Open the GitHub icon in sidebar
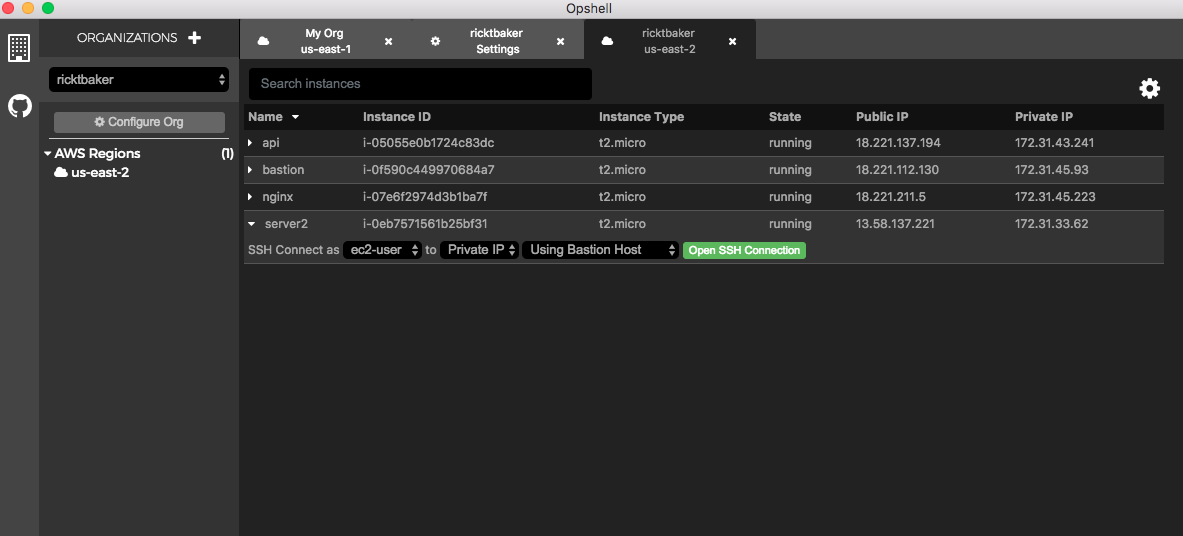 pos(20,106)
